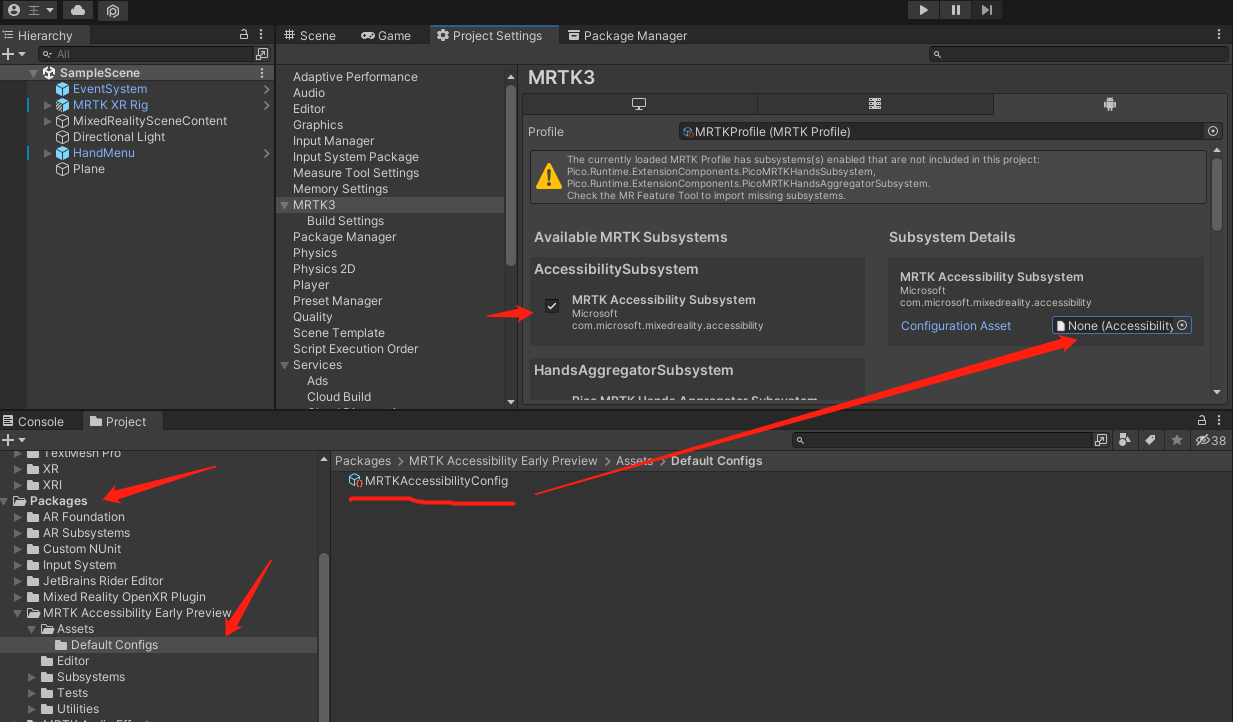Screen dimensions: 1233x722
Task: Select the middle UWP platform tab icon
Action: (x=875, y=104)
